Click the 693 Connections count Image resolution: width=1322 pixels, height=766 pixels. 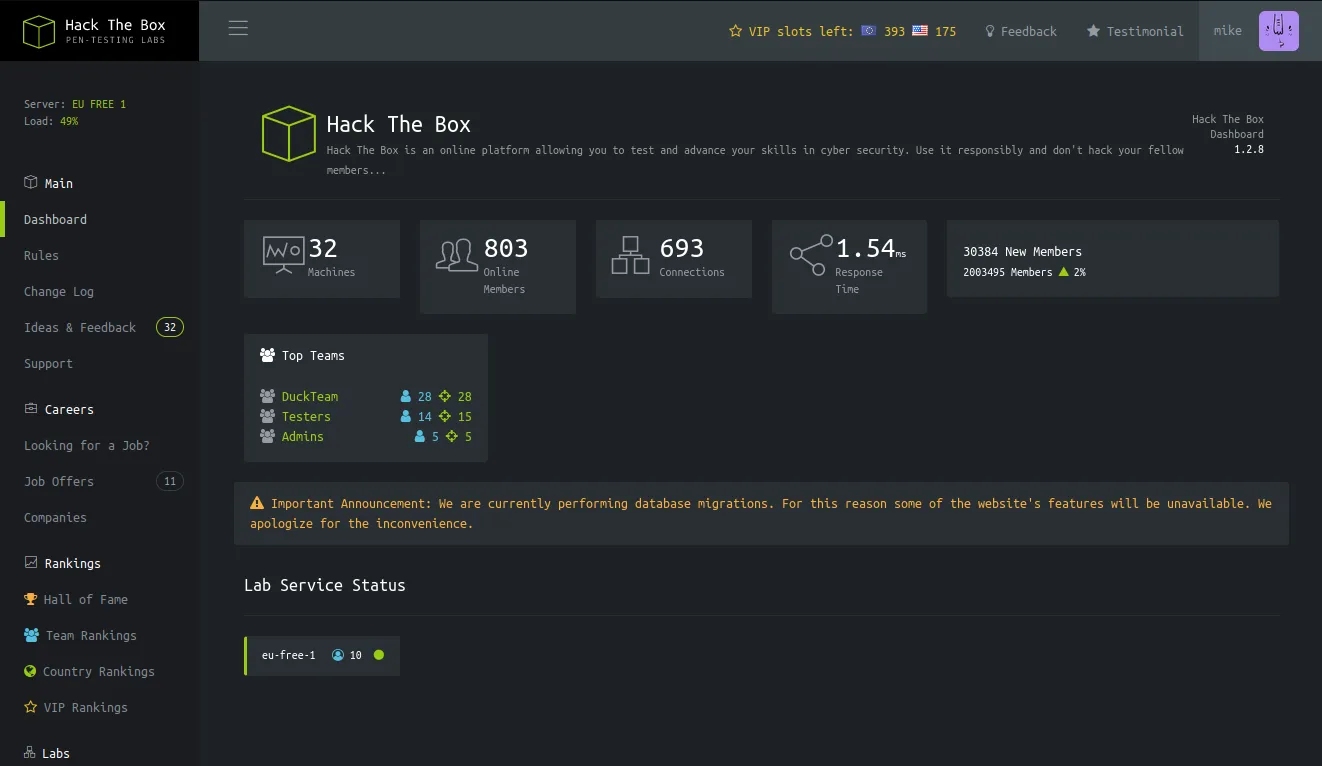(682, 248)
